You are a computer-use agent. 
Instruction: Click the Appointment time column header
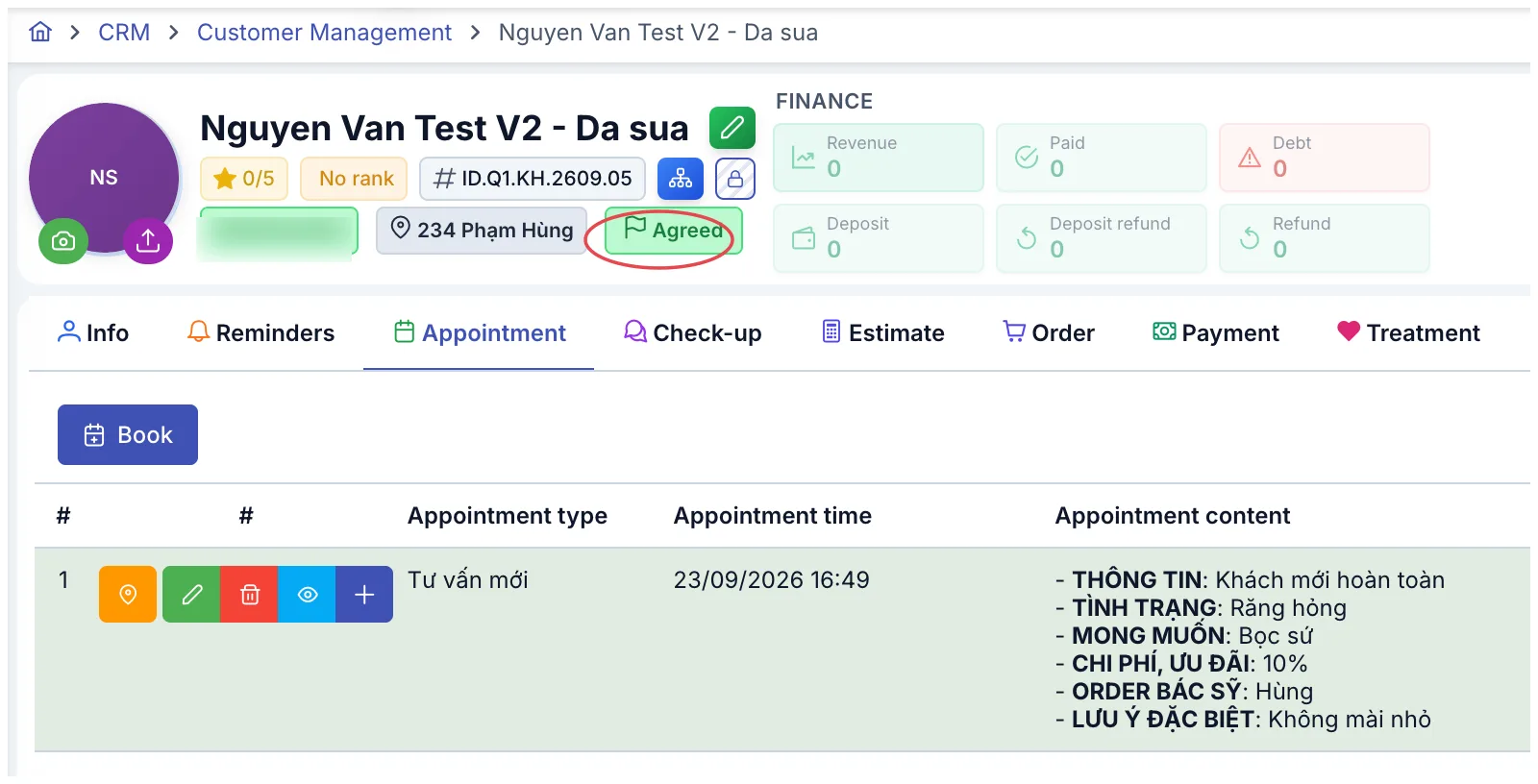773,516
